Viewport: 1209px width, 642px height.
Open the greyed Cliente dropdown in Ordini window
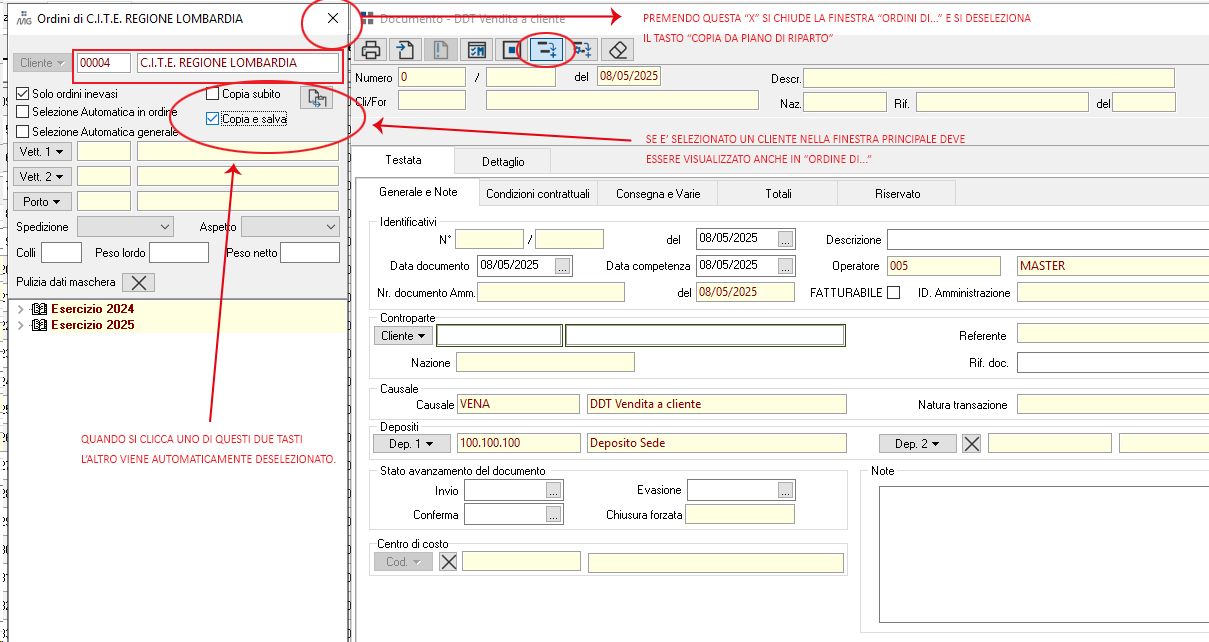pos(43,63)
